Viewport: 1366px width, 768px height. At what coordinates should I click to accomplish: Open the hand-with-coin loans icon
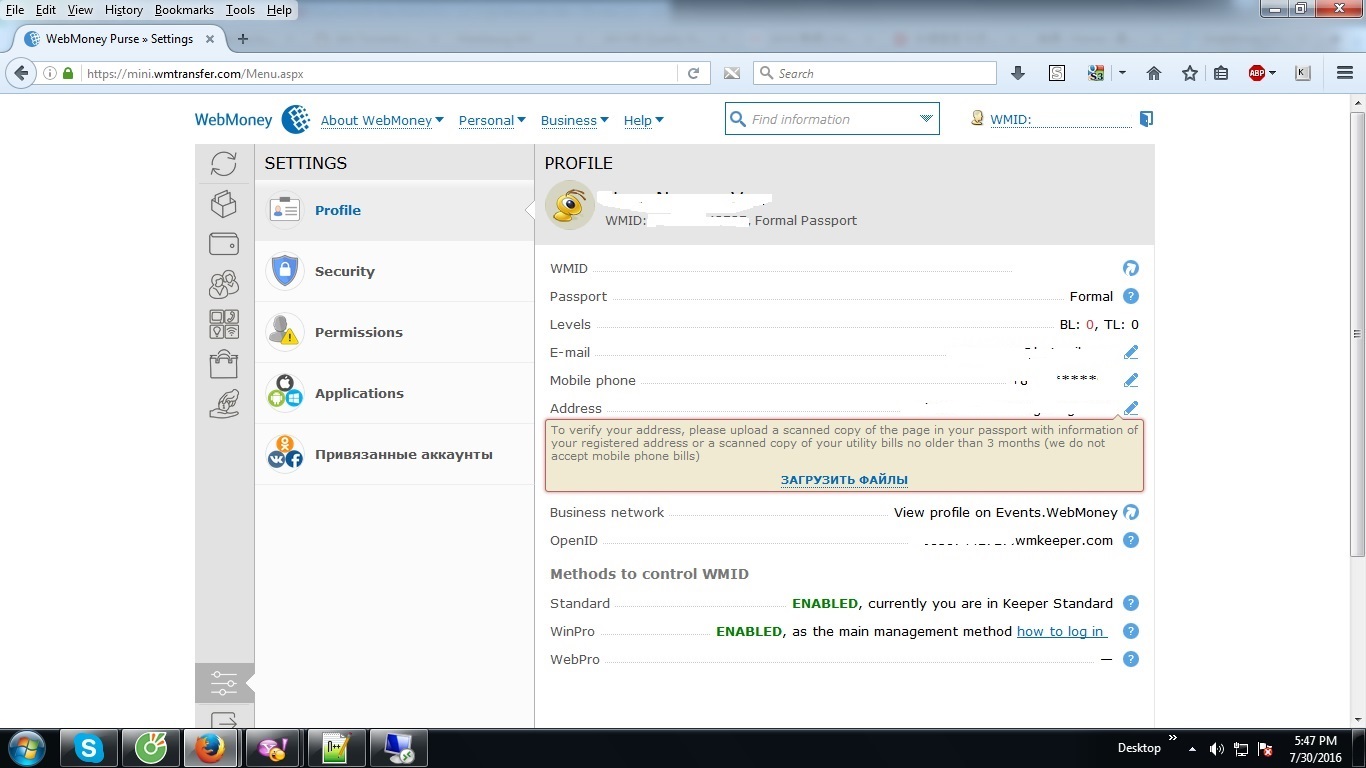[224, 404]
